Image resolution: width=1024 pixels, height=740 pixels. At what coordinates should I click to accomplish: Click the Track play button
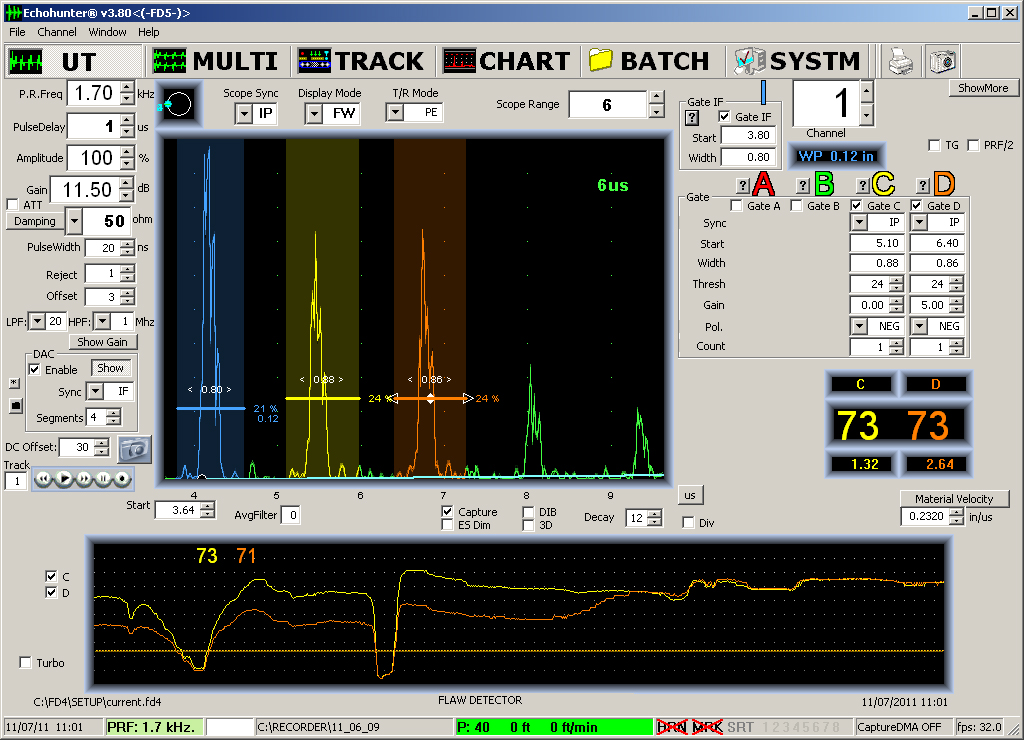tap(64, 479)
